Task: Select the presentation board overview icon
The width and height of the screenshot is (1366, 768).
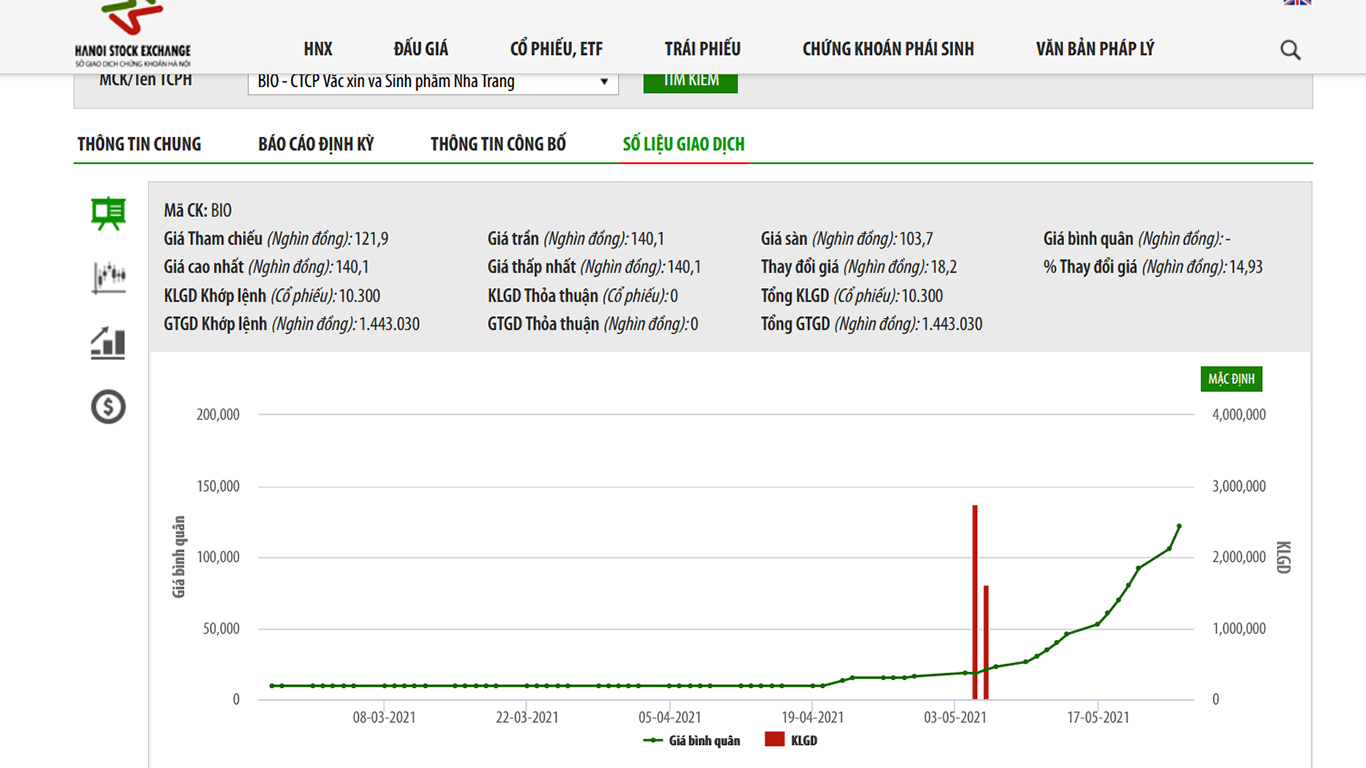Action: click(108, 213)
